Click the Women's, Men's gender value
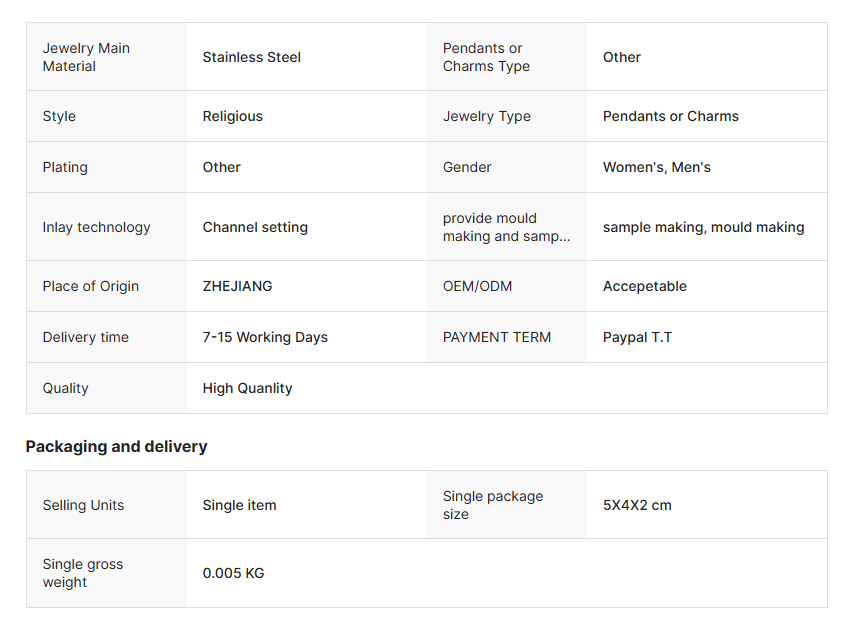The image size is (856, 626). [x=656, y=167]
